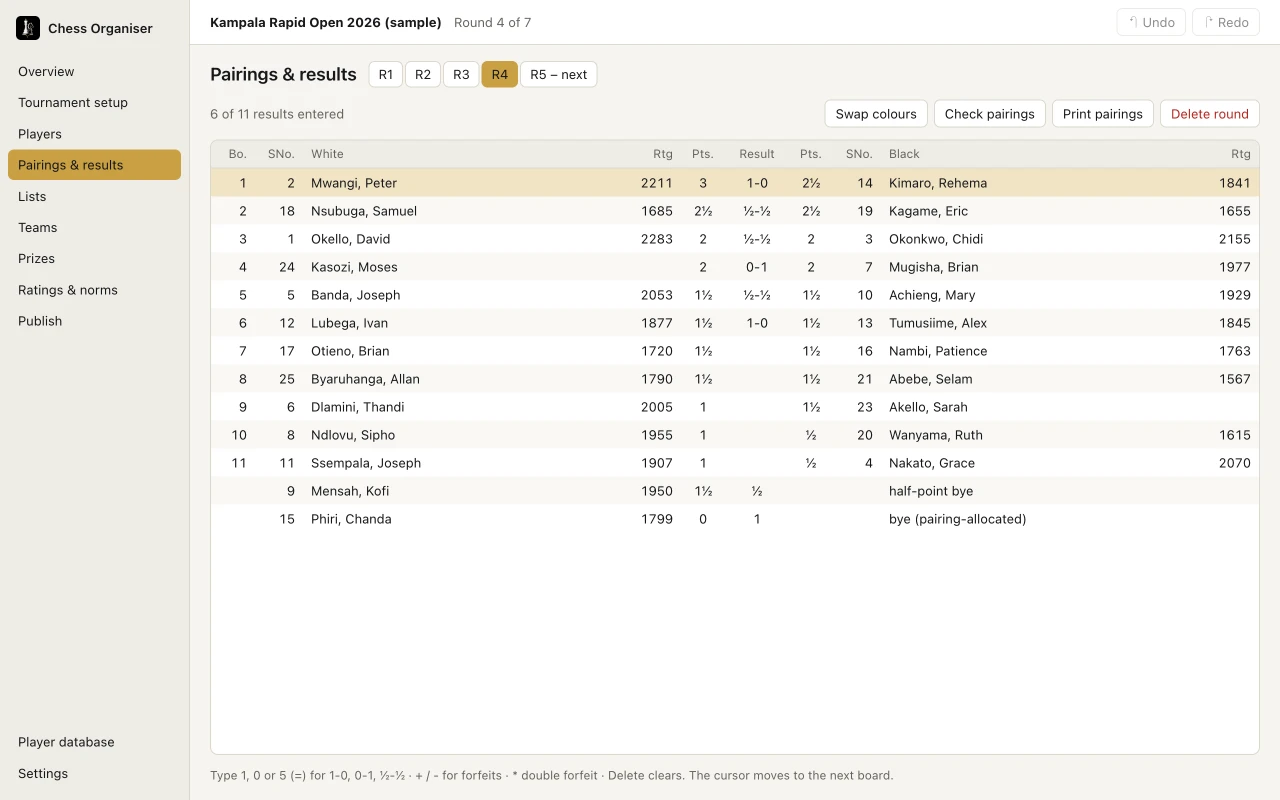
Task: Open Ratings & norms
Action: coord(94,290)
